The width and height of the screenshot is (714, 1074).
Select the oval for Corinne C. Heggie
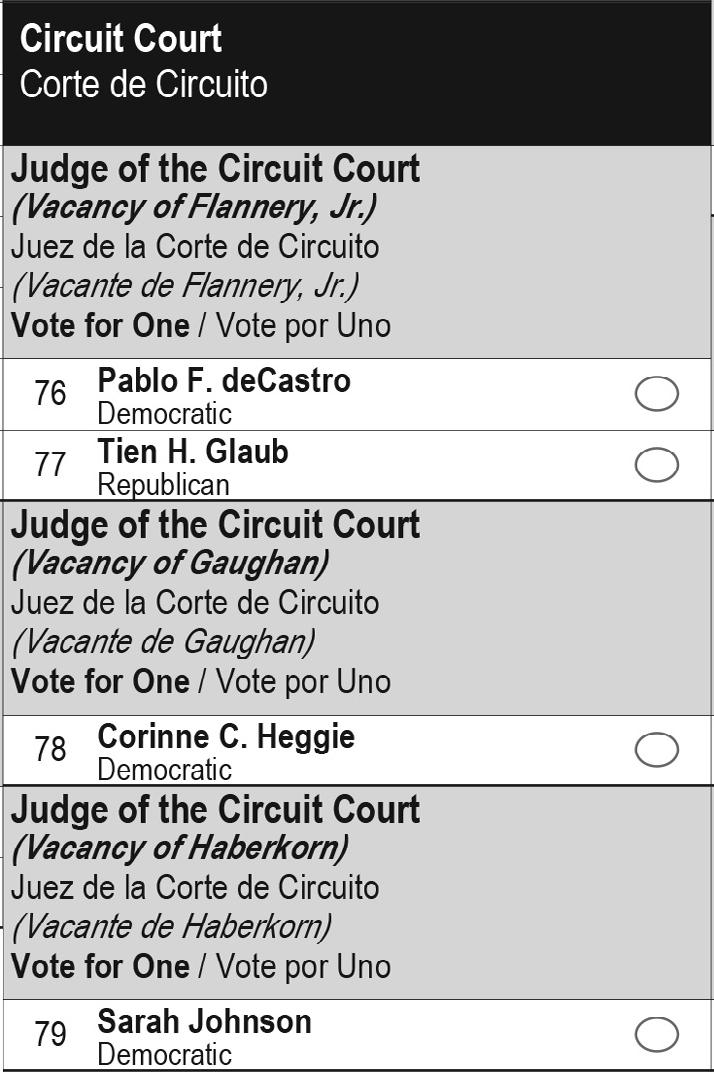[x=656, y=750]
